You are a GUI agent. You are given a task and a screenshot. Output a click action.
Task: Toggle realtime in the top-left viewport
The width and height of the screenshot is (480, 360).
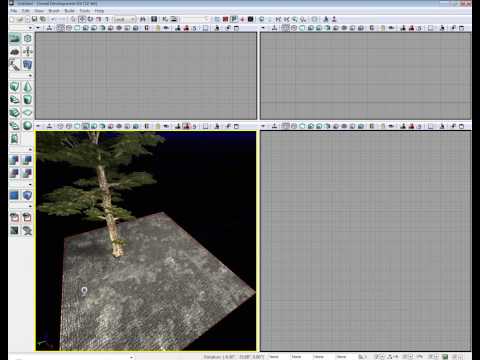pyautogui.click(x=49, y=28)
